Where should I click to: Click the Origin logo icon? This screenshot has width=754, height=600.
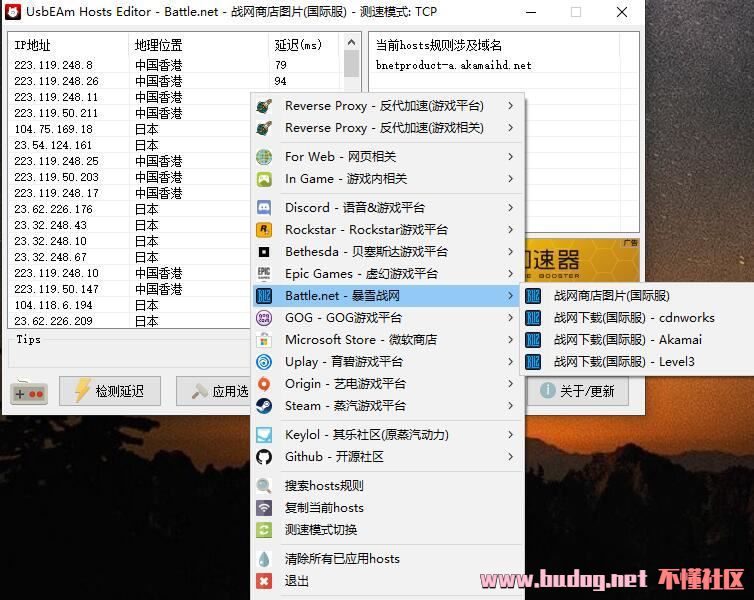(x=264, y=384)
